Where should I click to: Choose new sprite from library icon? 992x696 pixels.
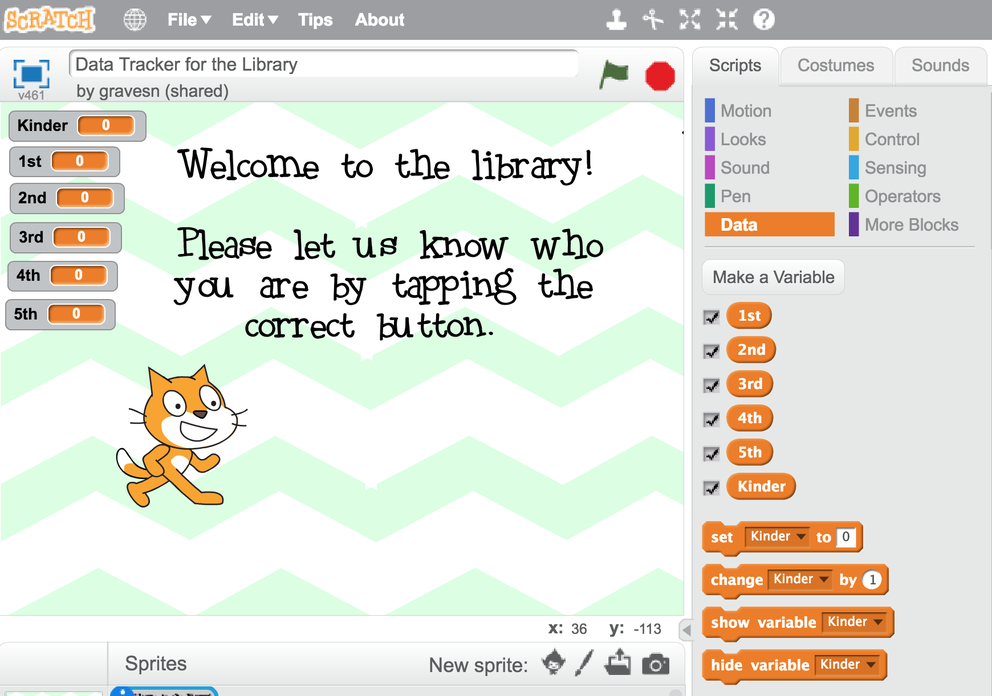point(554,663)
